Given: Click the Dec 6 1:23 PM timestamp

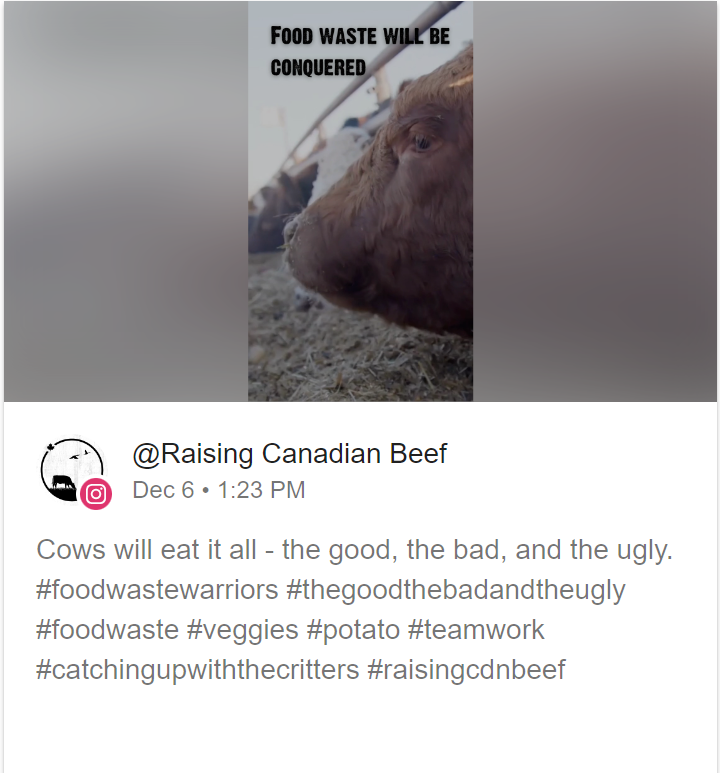Looking at the screenshot, I should pyautogui.click(x=219, y=490).
